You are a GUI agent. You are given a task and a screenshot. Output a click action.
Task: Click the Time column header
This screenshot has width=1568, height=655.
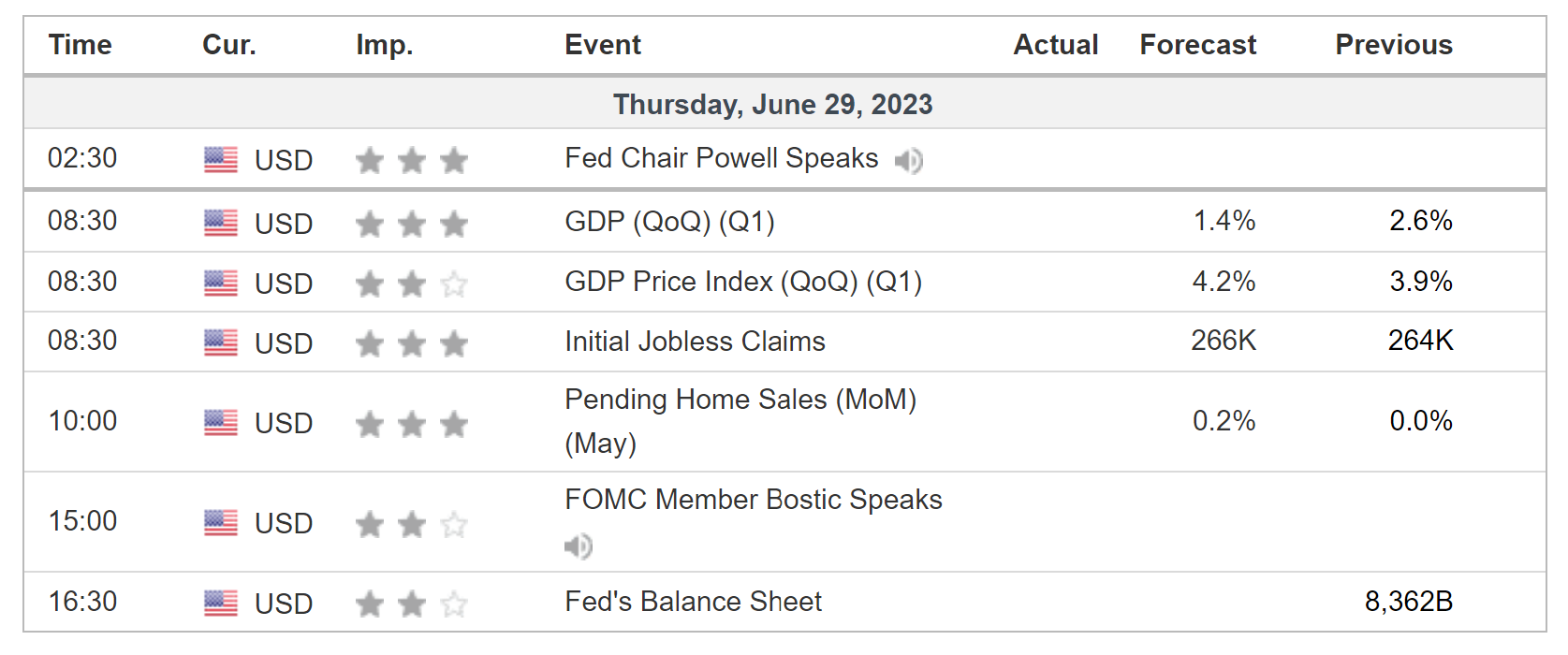[x=81, y=45]
